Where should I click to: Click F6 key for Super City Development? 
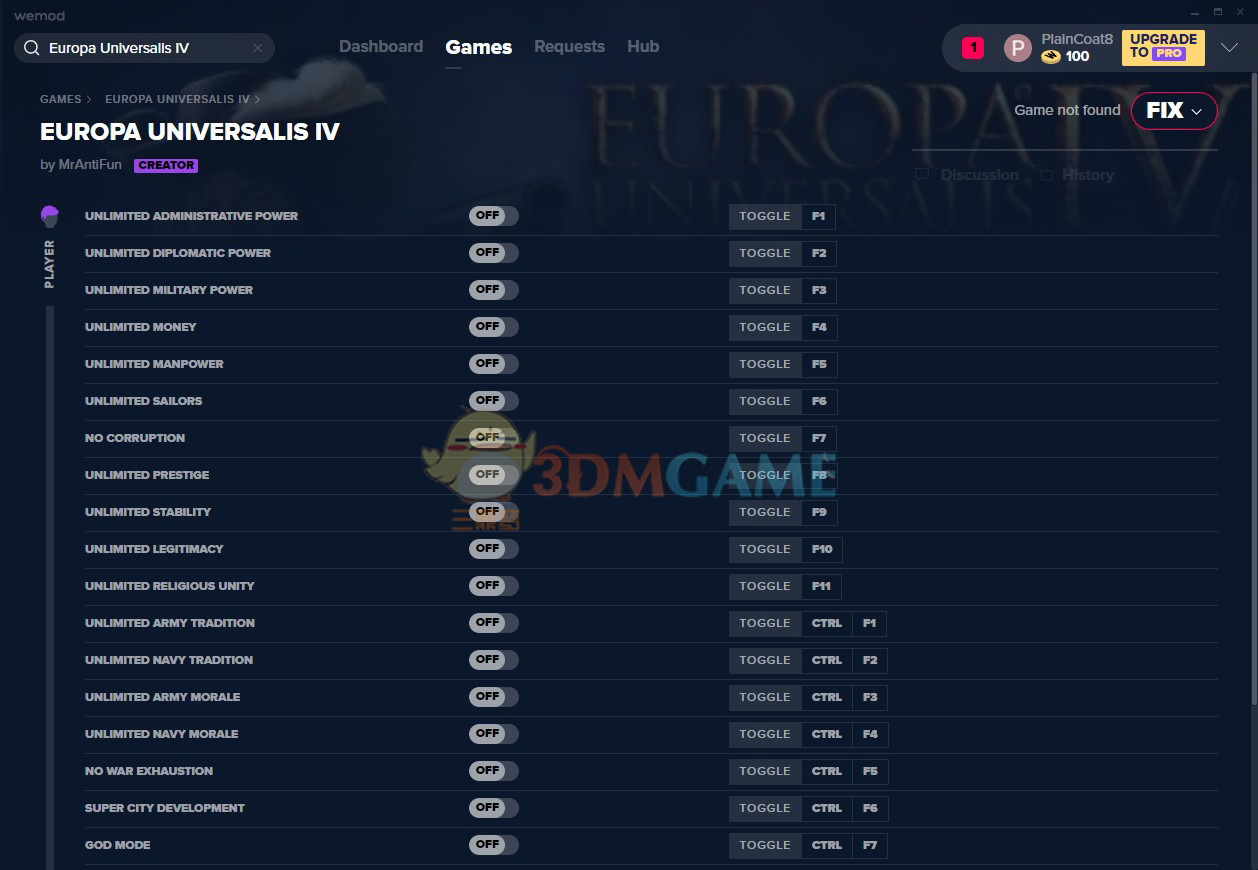click(870, 808)
